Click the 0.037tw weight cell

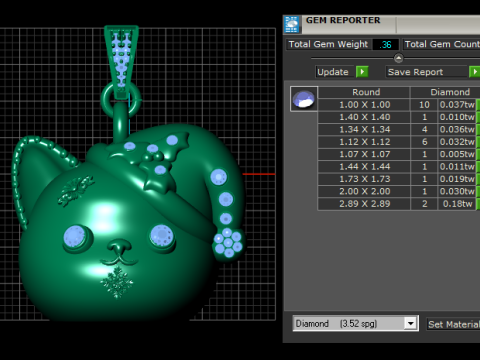pyautogui.click(x=457, y=105)
